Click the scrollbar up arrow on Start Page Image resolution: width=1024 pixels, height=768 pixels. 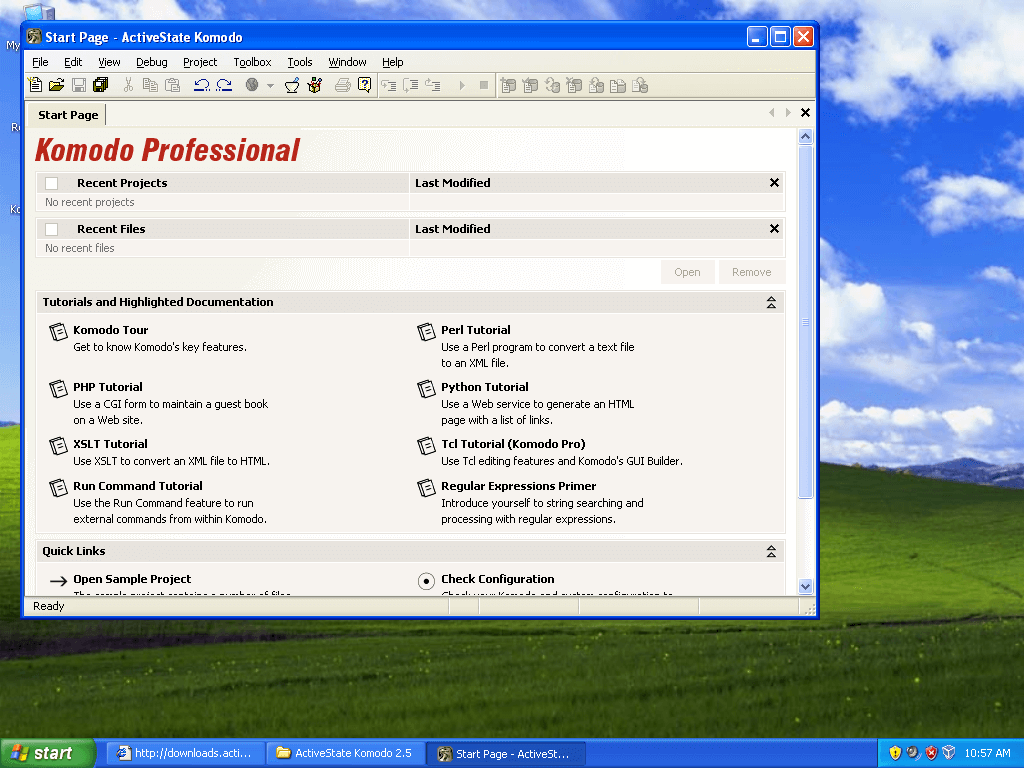coord(805,136)
